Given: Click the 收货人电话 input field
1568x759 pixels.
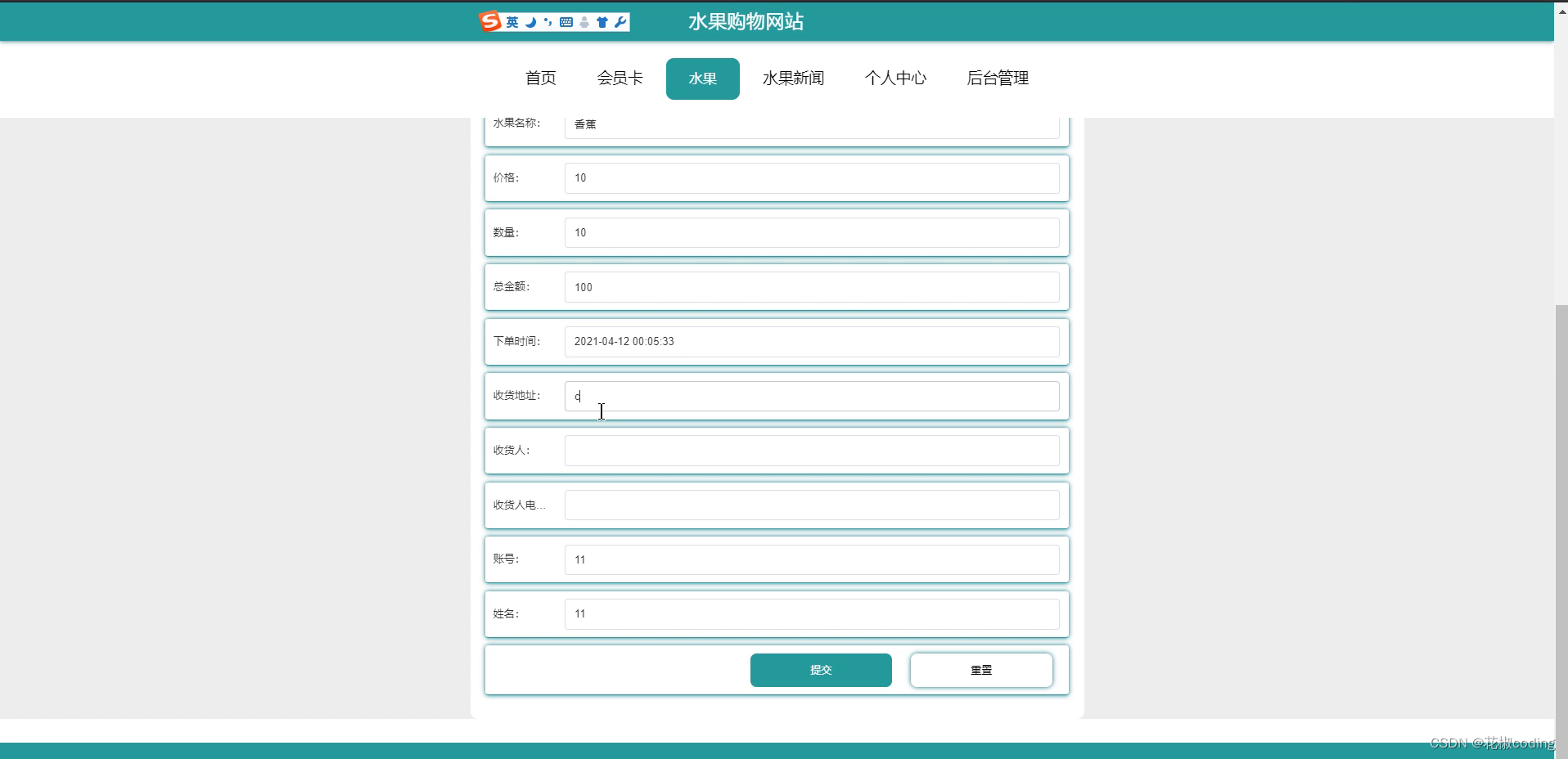Looking at the screenshot, I should pos(811,505).
